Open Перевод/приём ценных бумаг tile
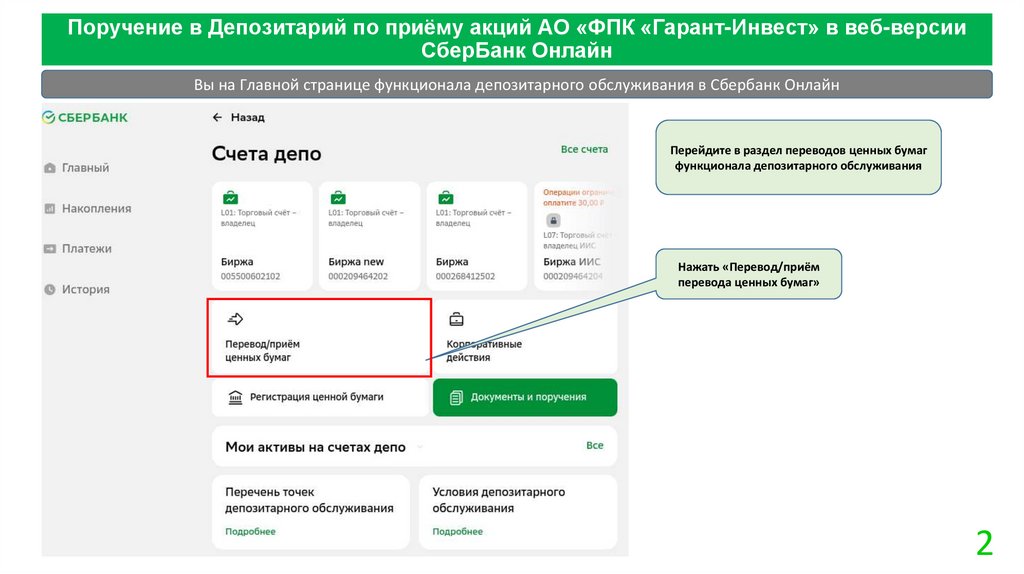This screenshot has height=574, width=1024. (319, 338)
